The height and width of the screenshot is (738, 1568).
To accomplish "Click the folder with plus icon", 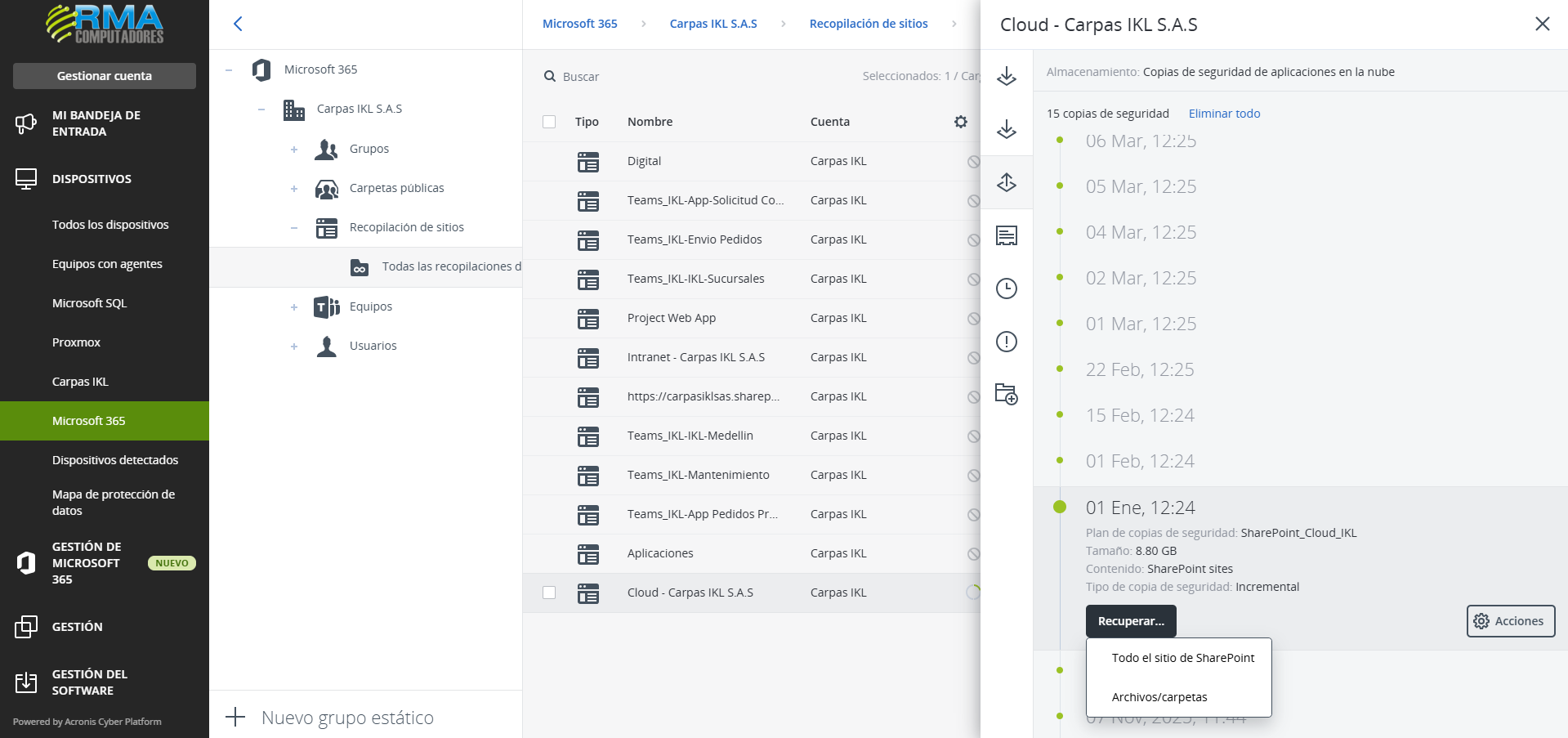I will (1006, 394).
